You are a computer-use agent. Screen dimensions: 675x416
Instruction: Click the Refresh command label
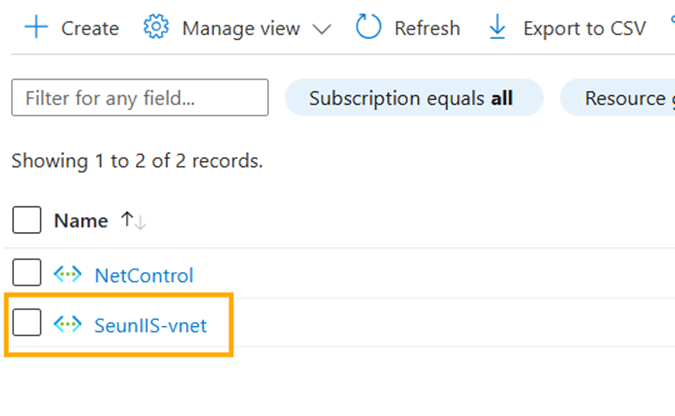click(427, 28)
